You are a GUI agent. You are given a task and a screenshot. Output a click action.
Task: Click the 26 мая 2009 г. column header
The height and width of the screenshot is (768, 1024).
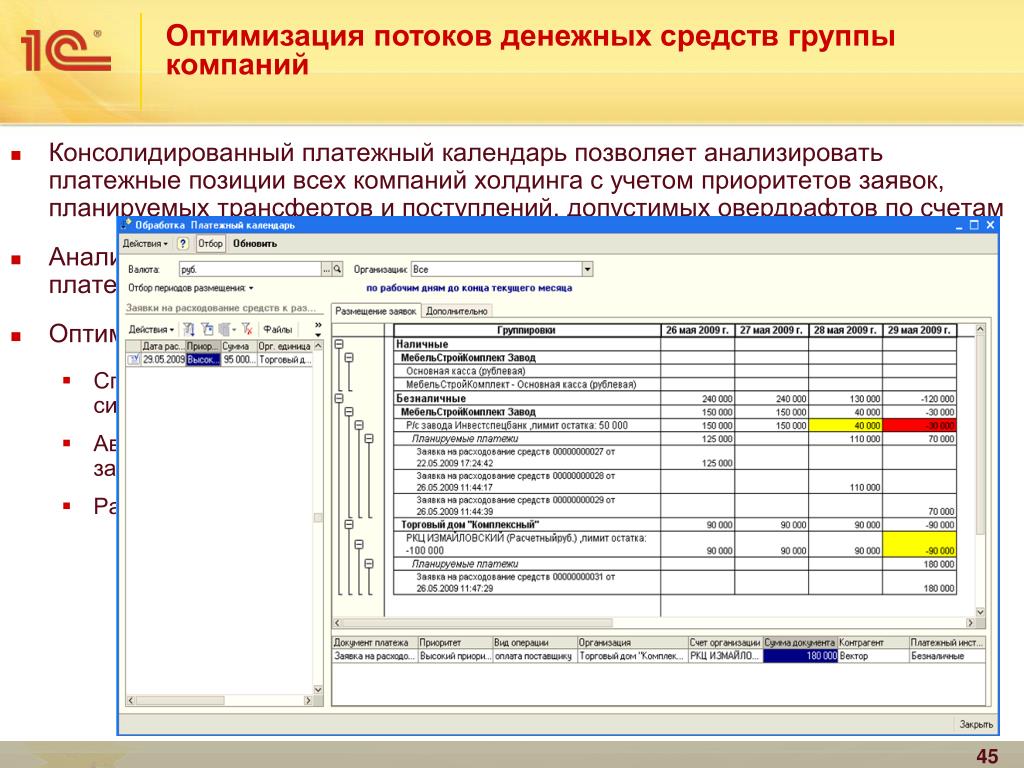pyautogui.click(x=697, y=330)
